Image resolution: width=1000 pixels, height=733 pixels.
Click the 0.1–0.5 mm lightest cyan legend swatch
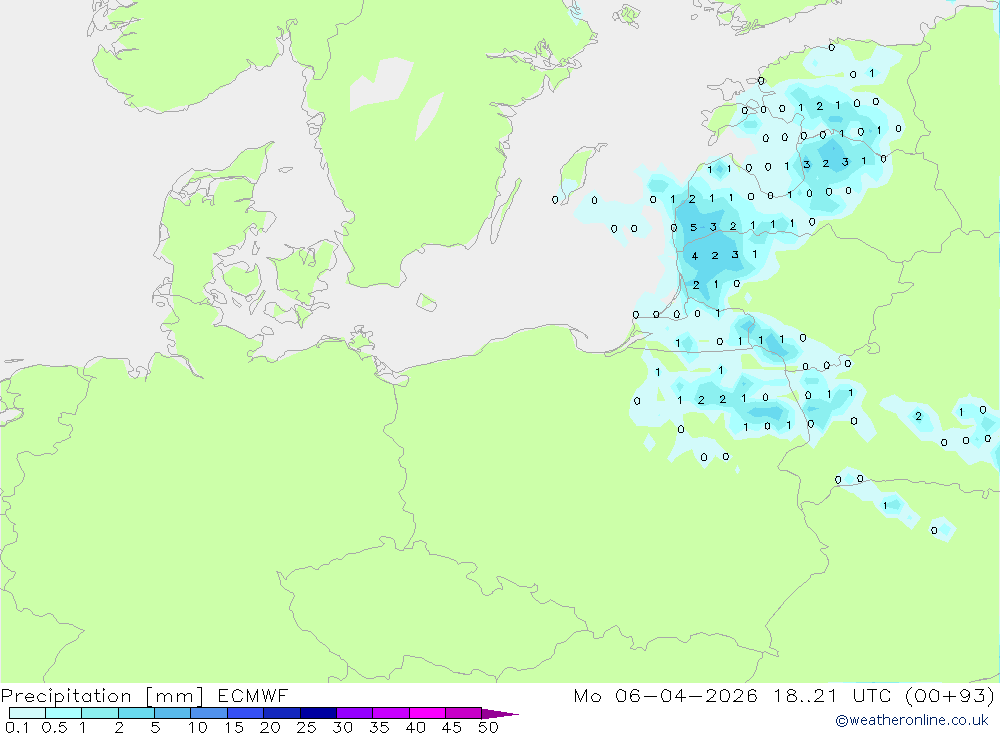(27, 713)
